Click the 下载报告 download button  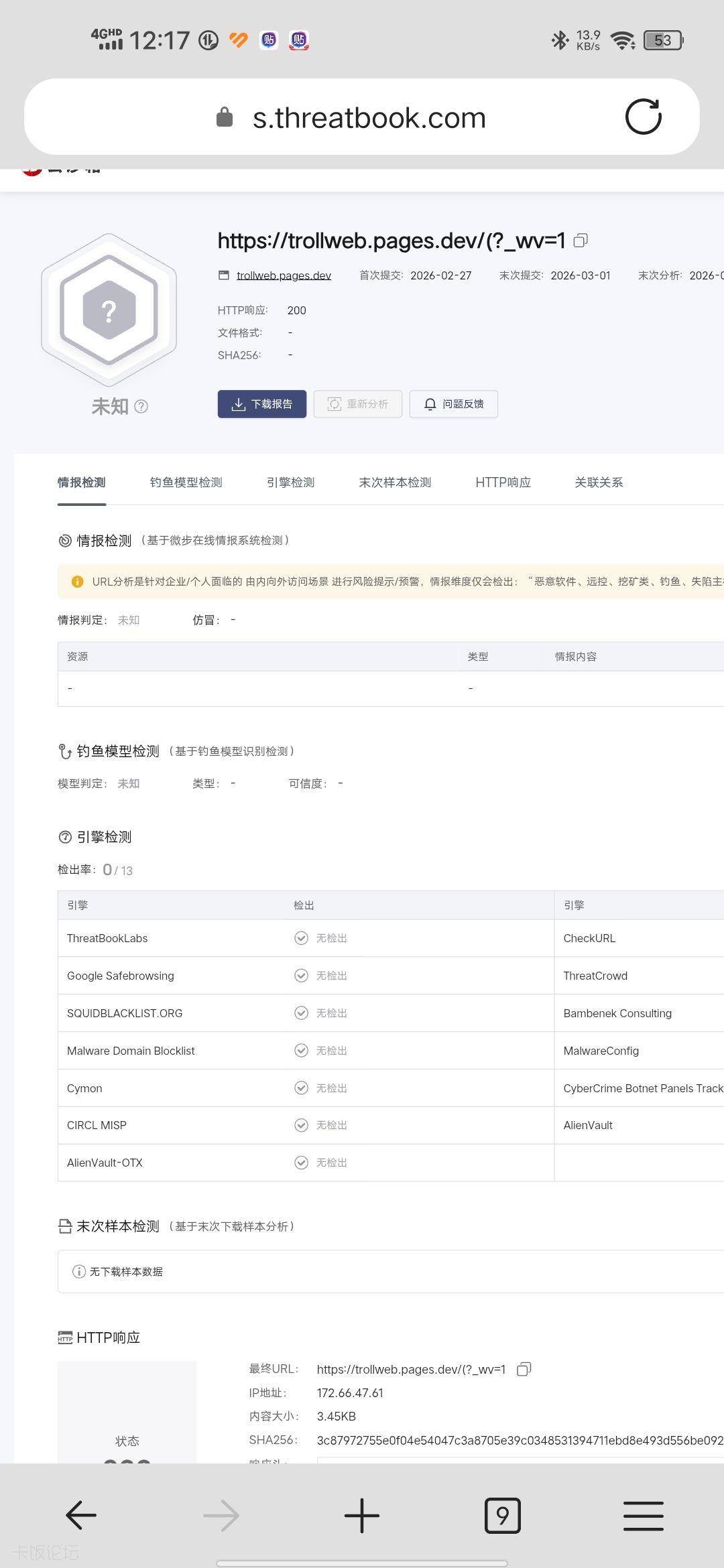pyautogui.click(x=262, y=404)
